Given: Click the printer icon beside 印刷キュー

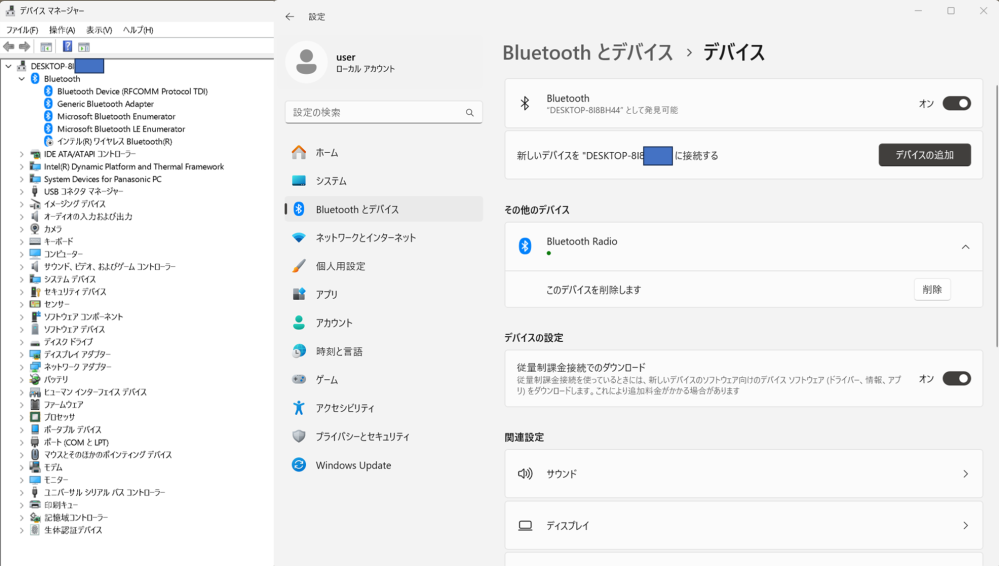Looking at the screenshot, I should (35, 504).
